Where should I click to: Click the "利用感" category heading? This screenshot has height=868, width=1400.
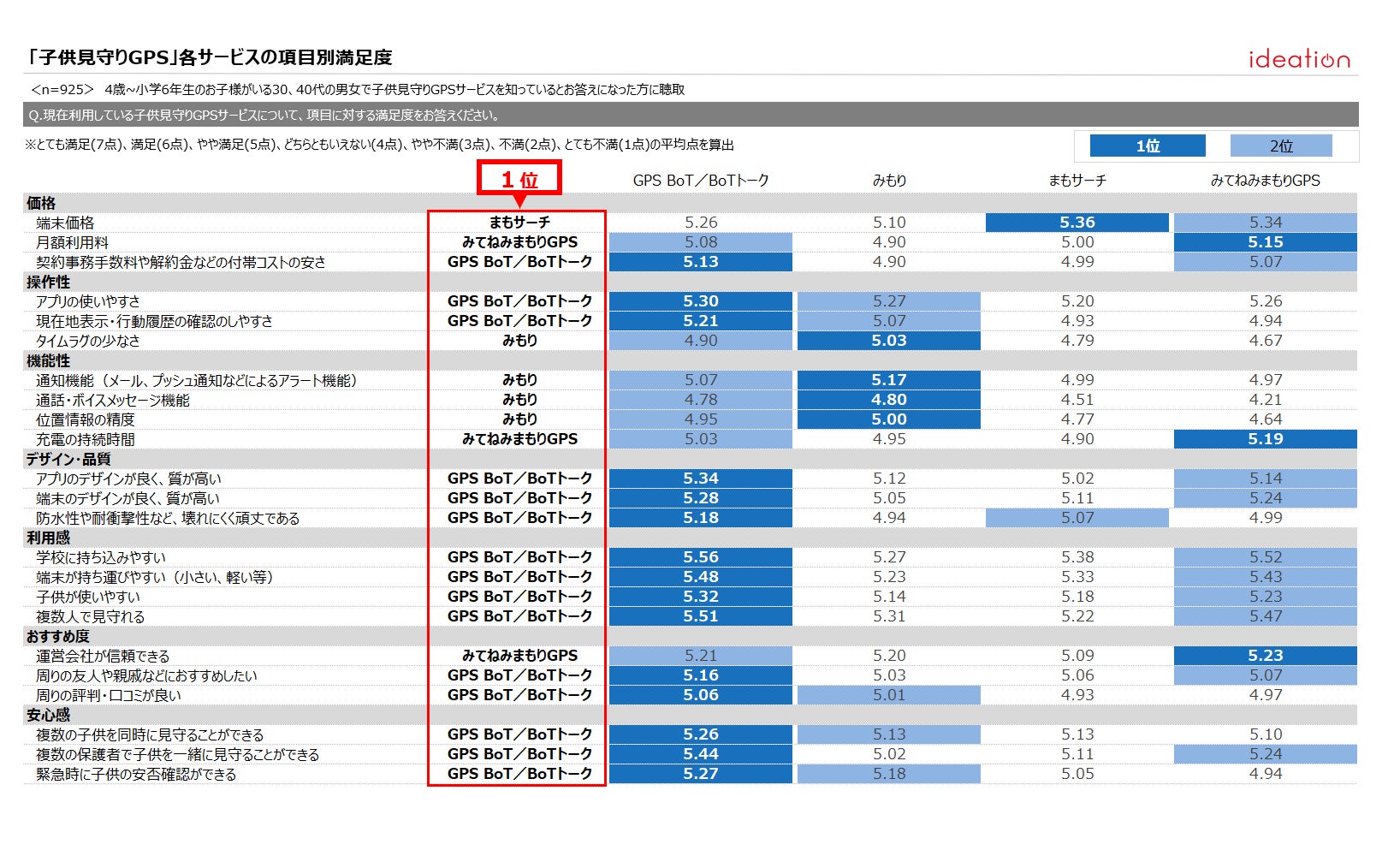click(x=48, y=538)
